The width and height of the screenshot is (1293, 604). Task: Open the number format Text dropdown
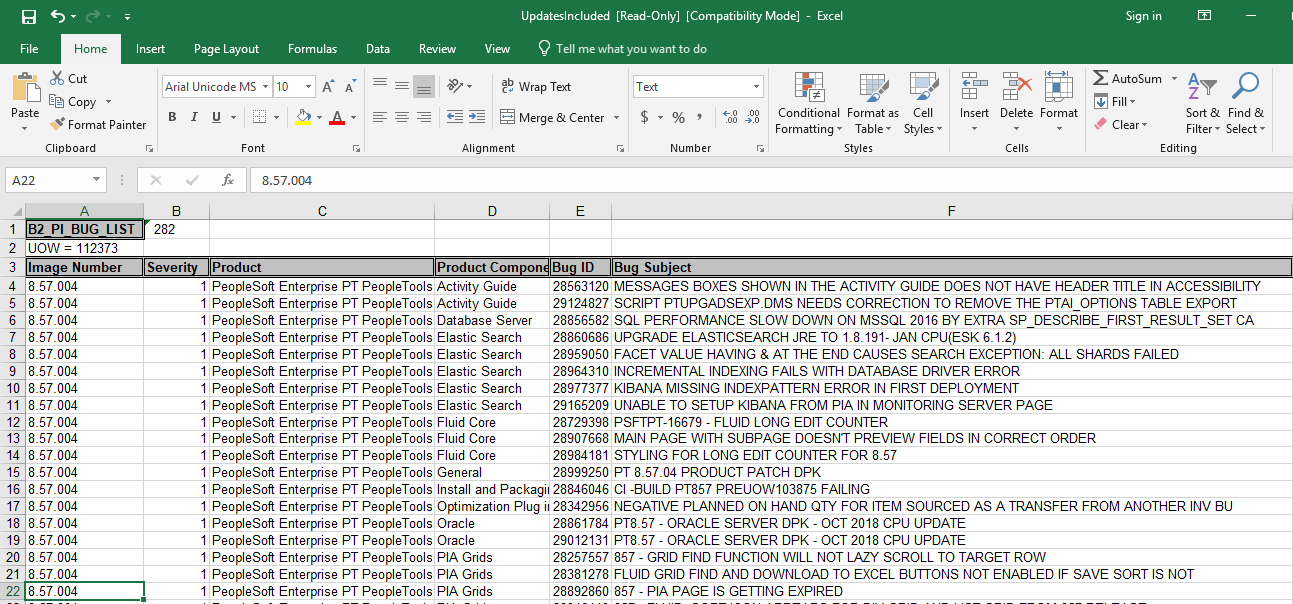[756, 87]
